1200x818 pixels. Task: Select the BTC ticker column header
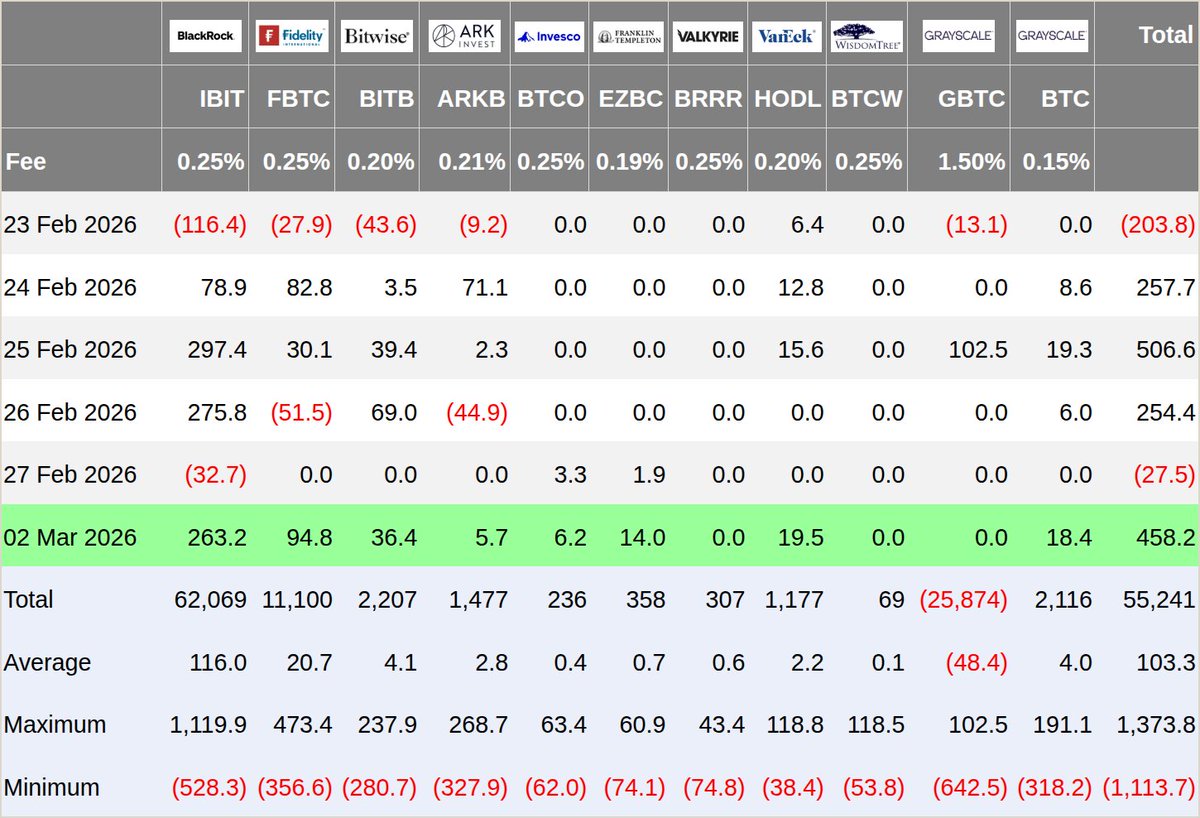click(1066, 99)
